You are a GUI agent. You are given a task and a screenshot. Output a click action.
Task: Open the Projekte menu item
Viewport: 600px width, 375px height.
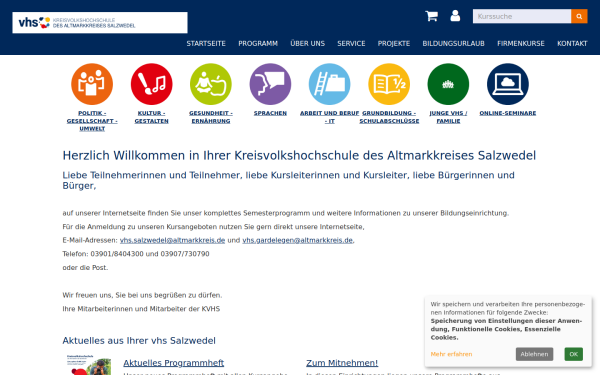coord(394,44)
